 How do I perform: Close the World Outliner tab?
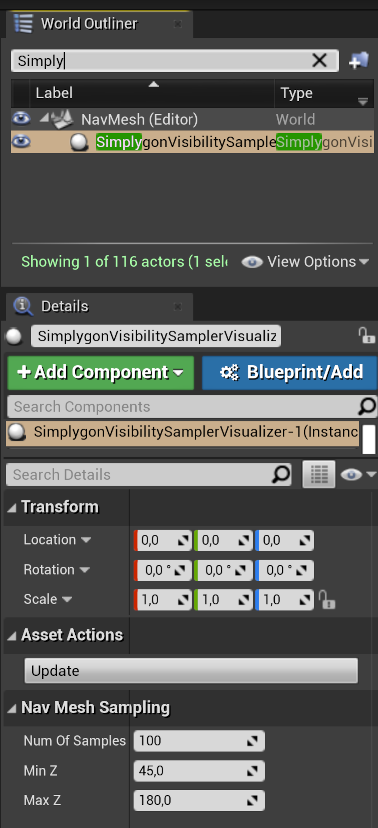177,24
